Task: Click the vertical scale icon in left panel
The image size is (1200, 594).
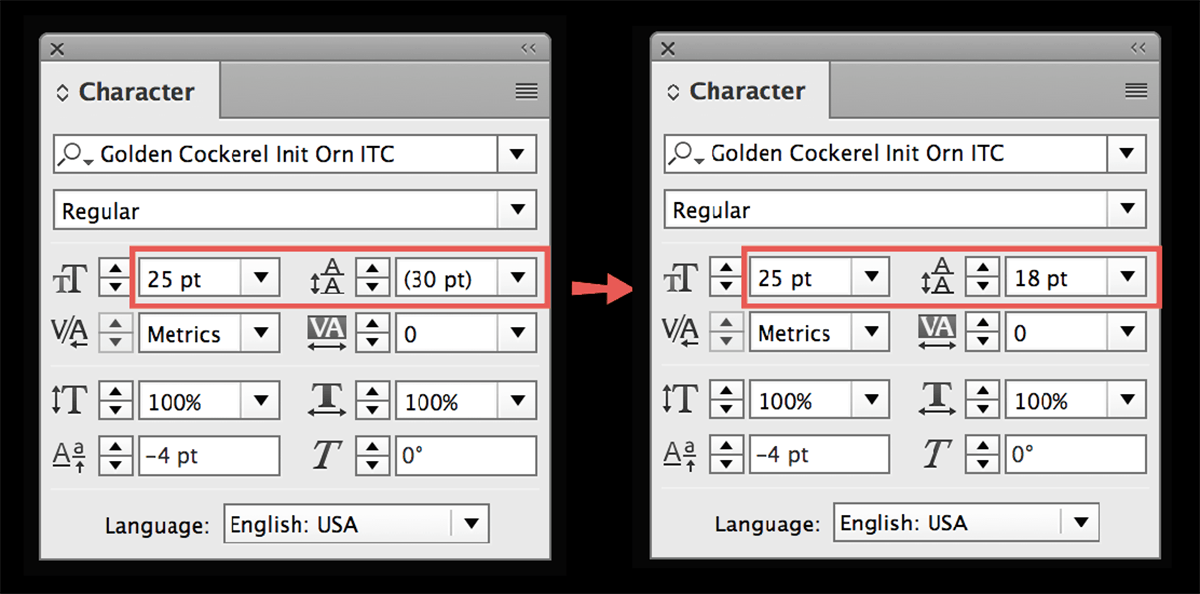Action: [x=70, y=402]
